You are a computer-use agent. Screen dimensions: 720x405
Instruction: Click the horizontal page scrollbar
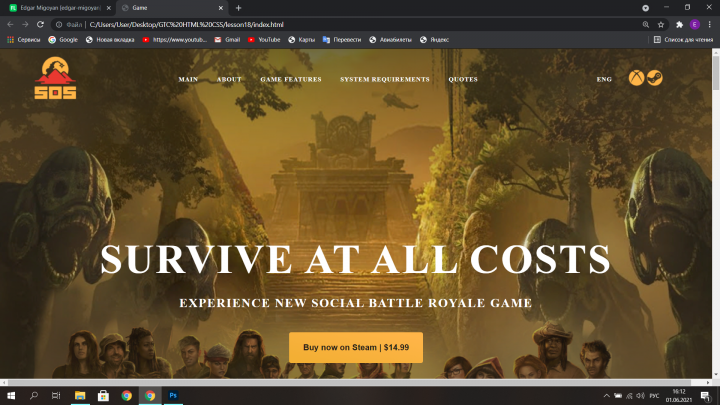pos(349,382)
